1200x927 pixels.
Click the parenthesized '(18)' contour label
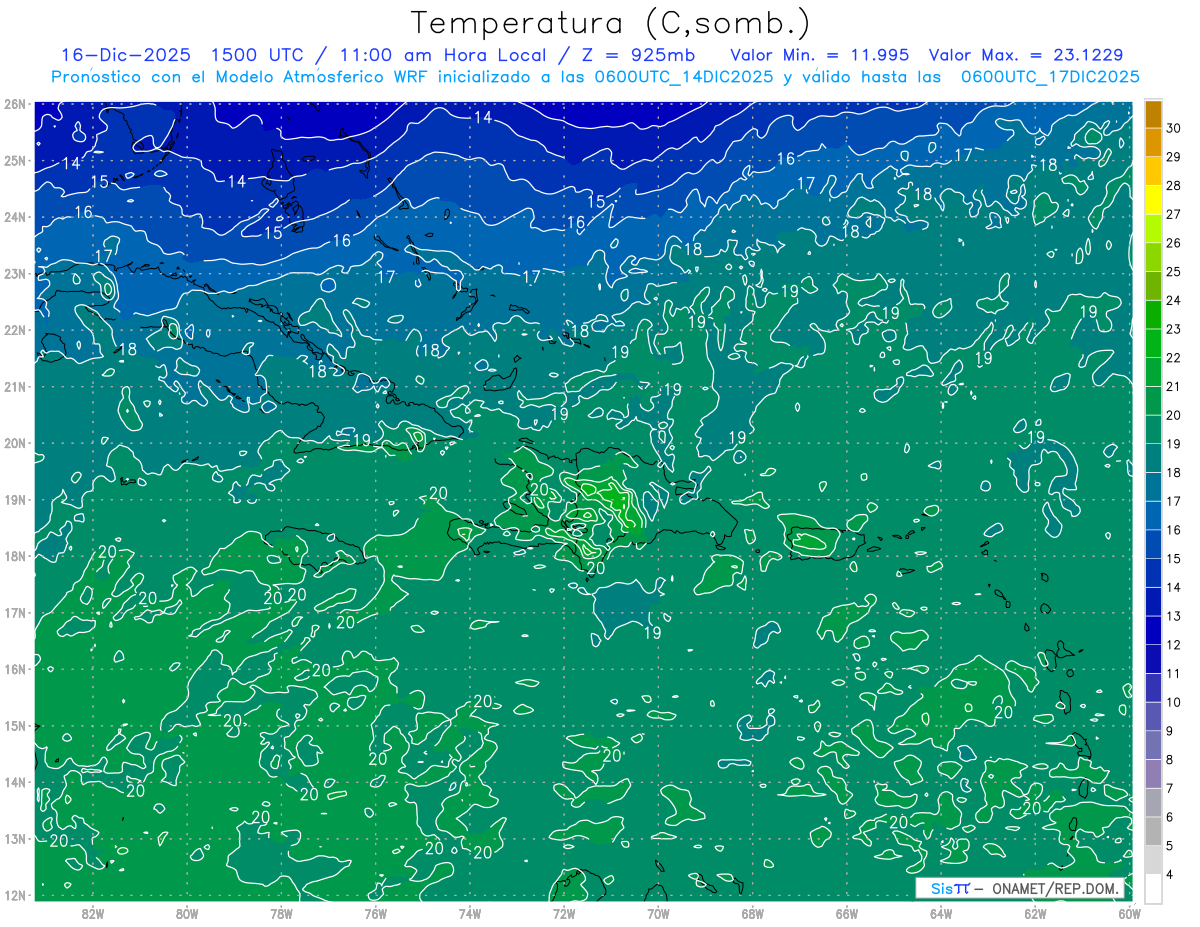click(x=431, y=350)
